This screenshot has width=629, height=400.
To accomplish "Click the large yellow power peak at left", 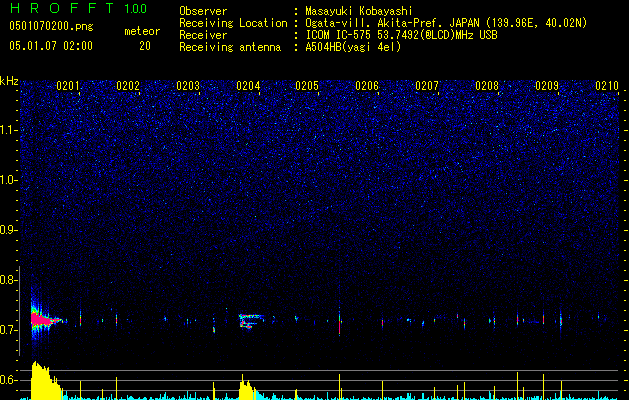I will pos(45,380).
